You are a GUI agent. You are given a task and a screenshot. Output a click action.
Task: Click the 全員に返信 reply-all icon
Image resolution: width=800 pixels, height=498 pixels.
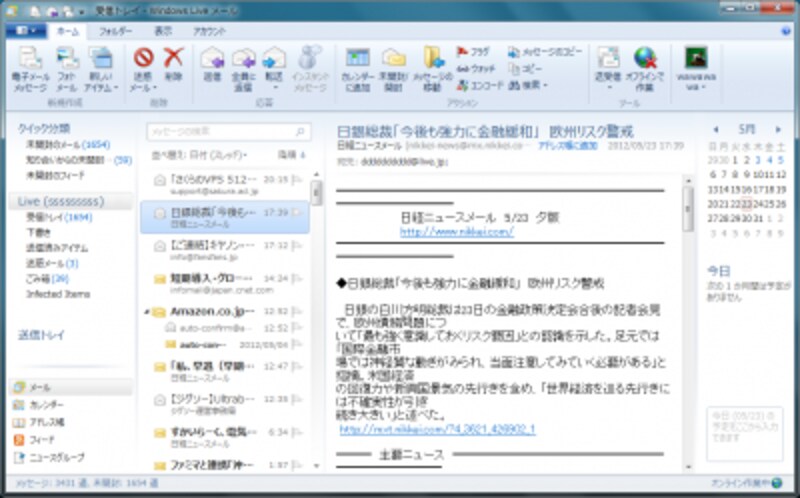coord(243,58)
